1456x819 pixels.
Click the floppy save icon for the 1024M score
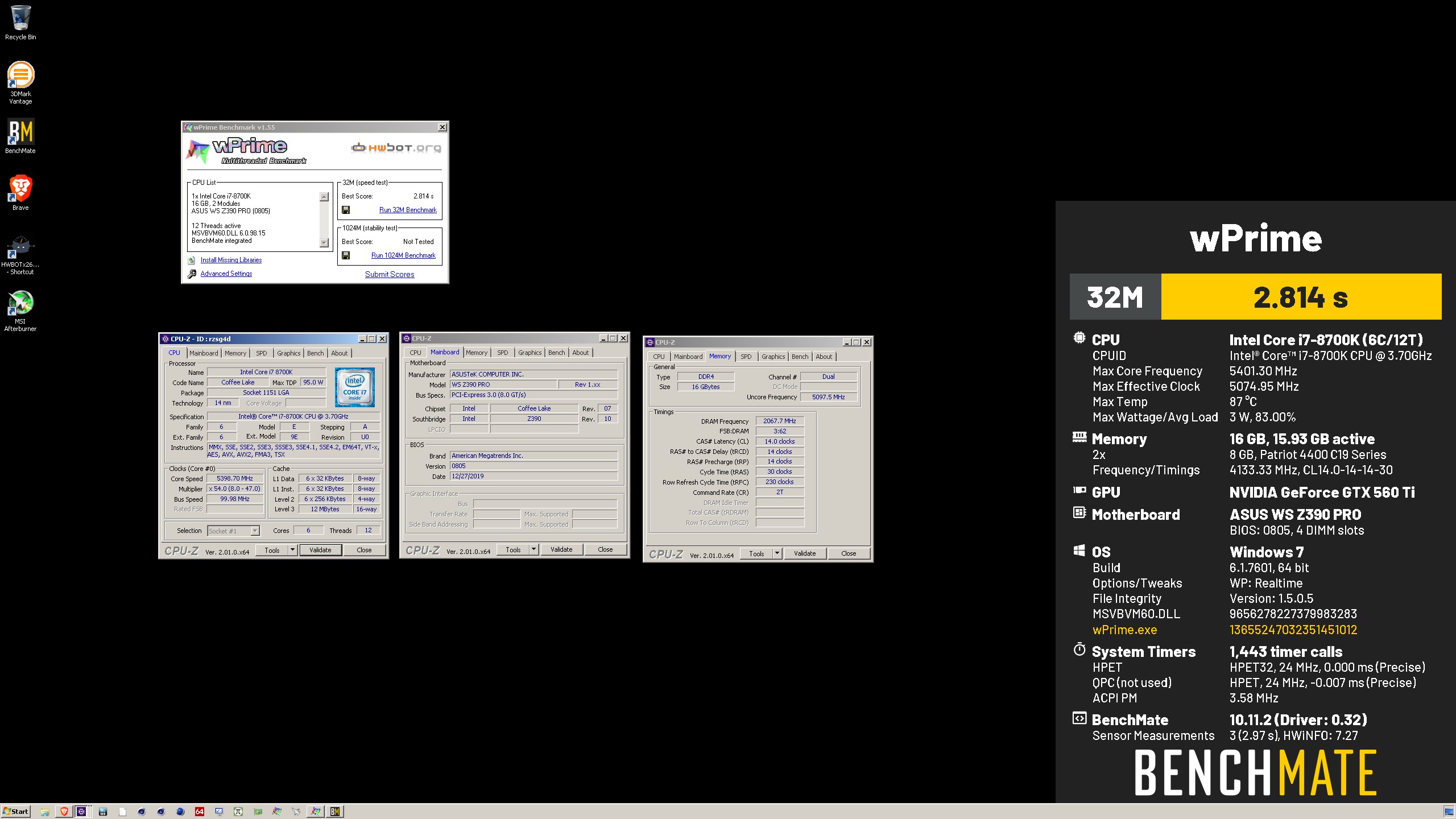[x=346, y=255]
